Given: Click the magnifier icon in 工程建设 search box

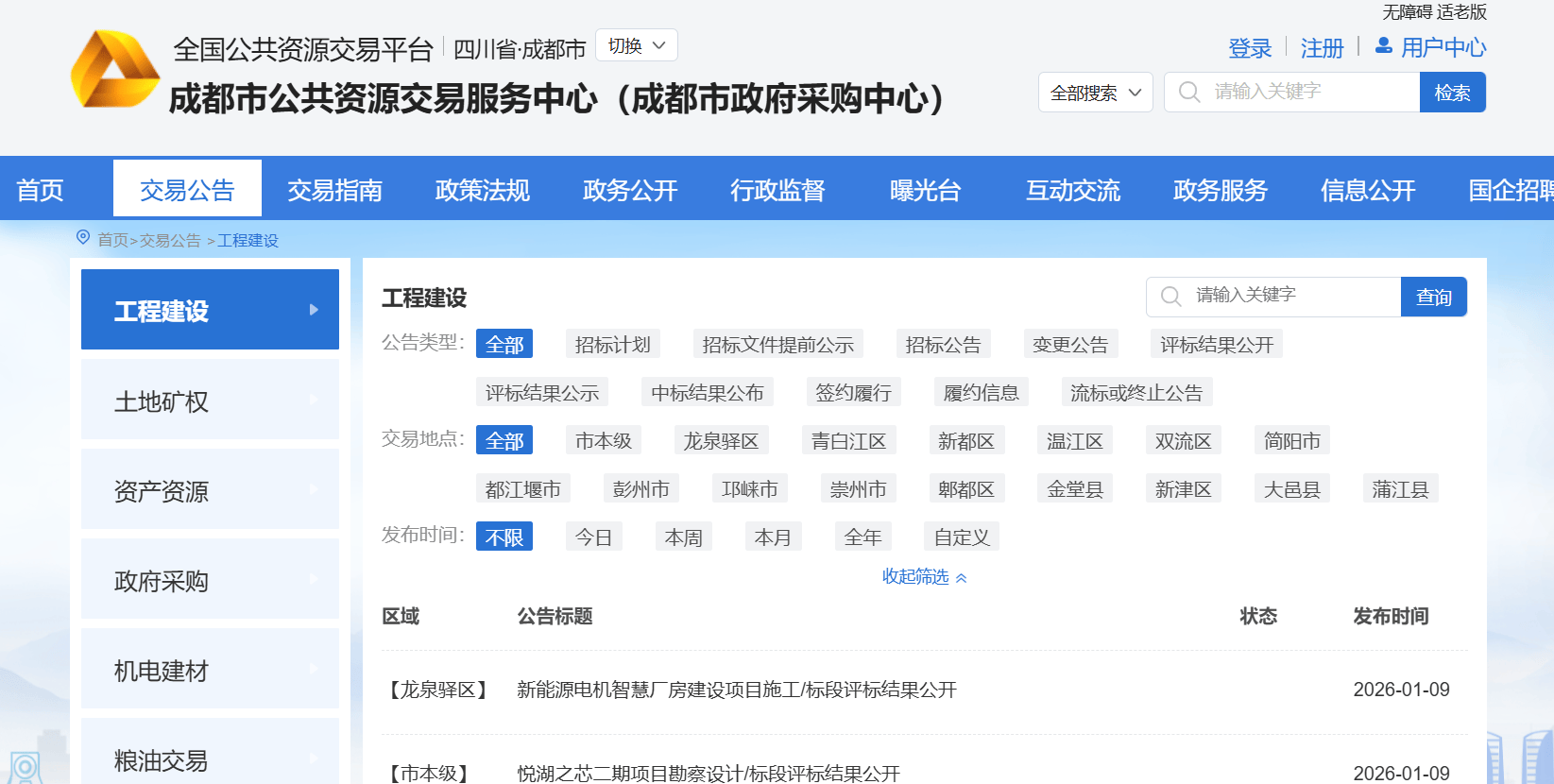Looking at the screenshot, I should point(1170,297).
